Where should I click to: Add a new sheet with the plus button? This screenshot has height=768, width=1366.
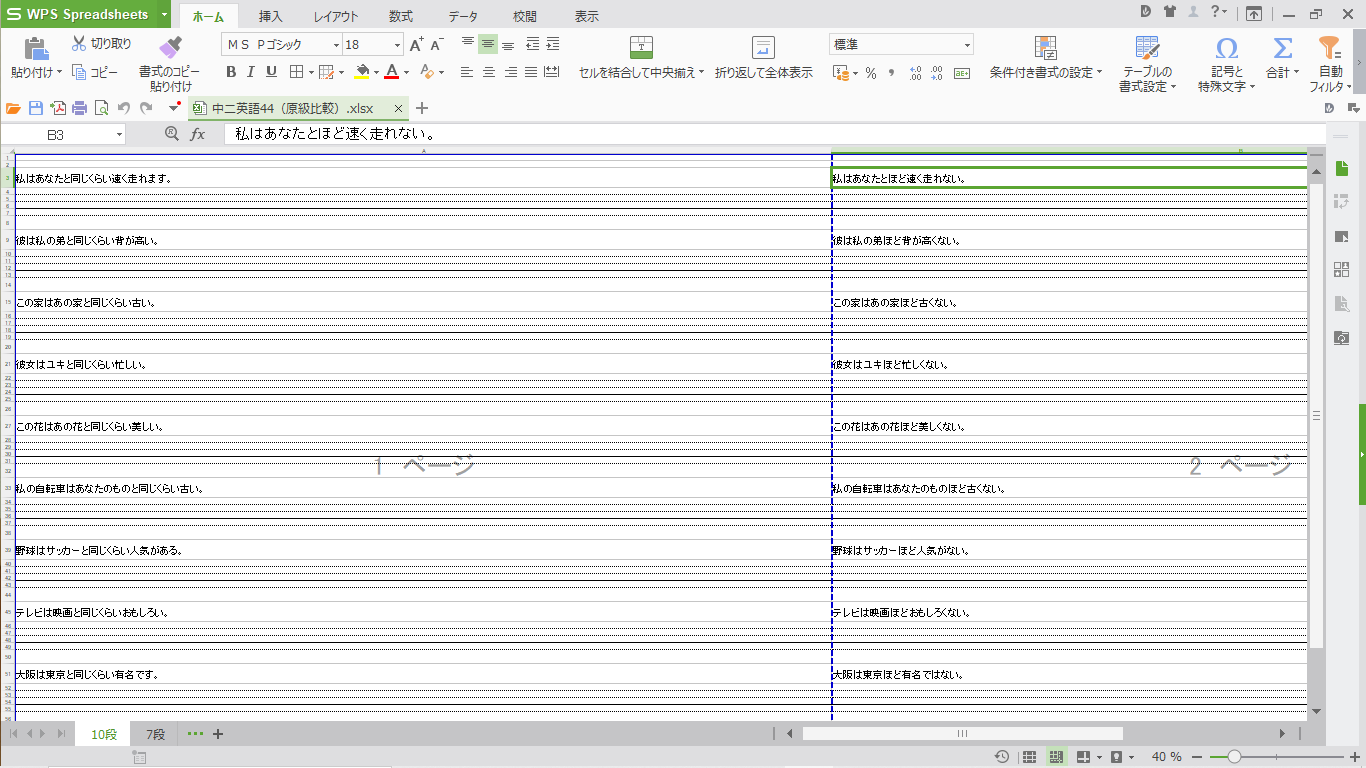pos(218,734)
